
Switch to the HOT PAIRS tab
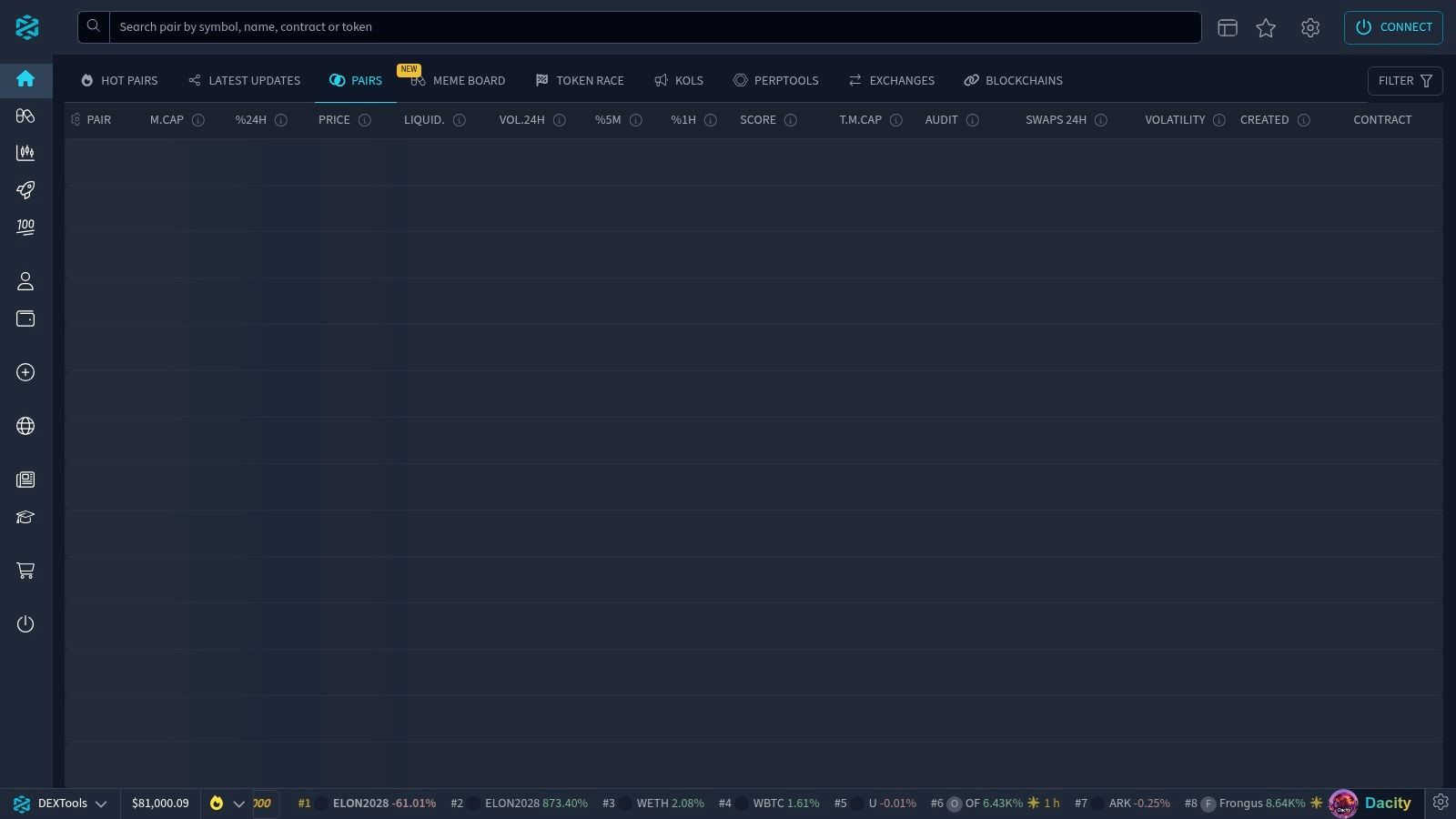pyautogui.click(x=119, y=81)
